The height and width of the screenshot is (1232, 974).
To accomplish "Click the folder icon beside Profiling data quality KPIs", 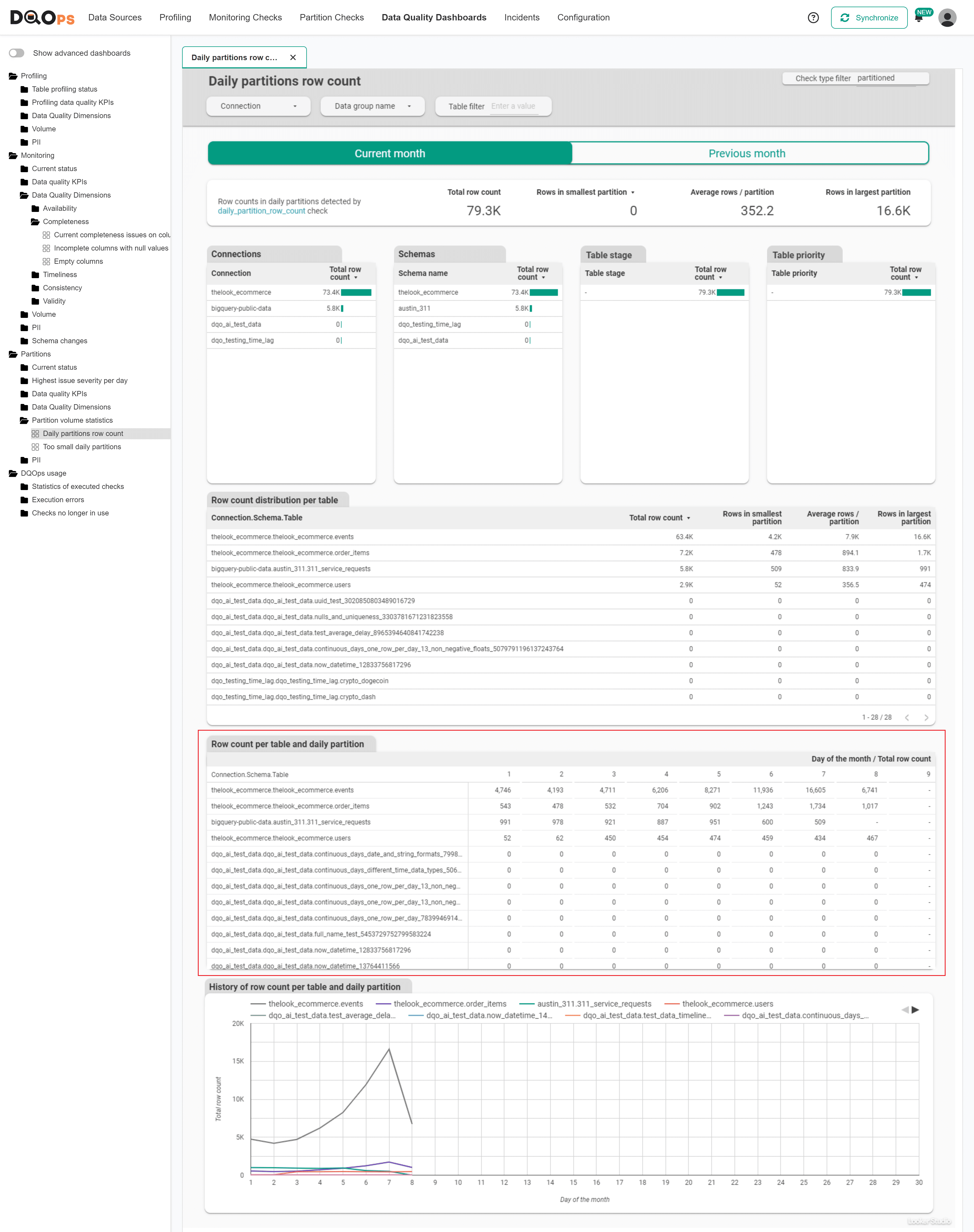I will (24, 103).
